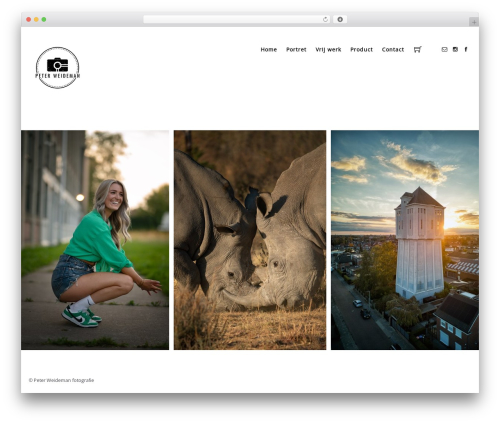Navigate to the Contact page
The width and height of the screenshot is (500, 423).
point(393,49)
